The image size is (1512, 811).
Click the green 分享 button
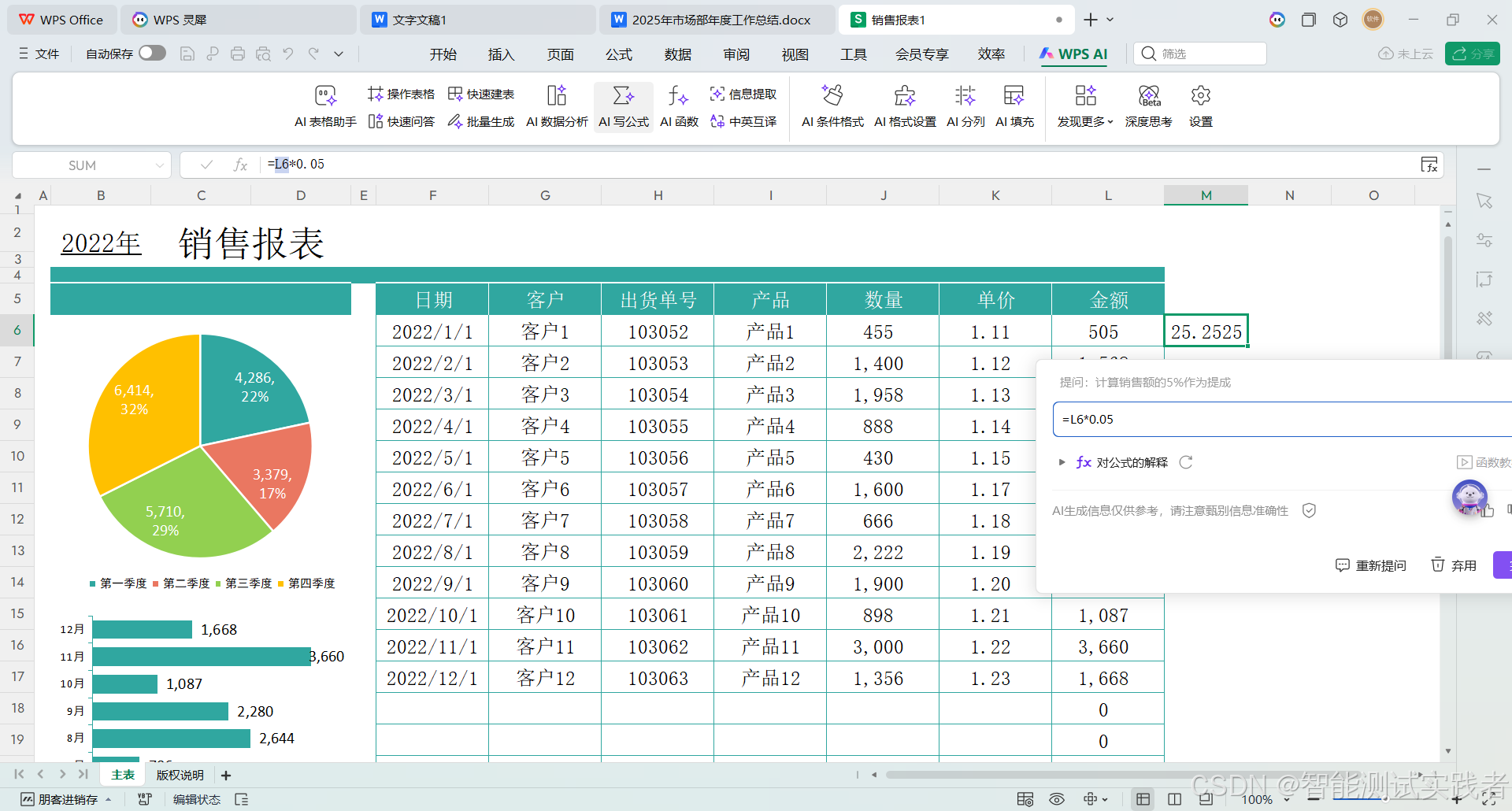tap(1472, 54)
